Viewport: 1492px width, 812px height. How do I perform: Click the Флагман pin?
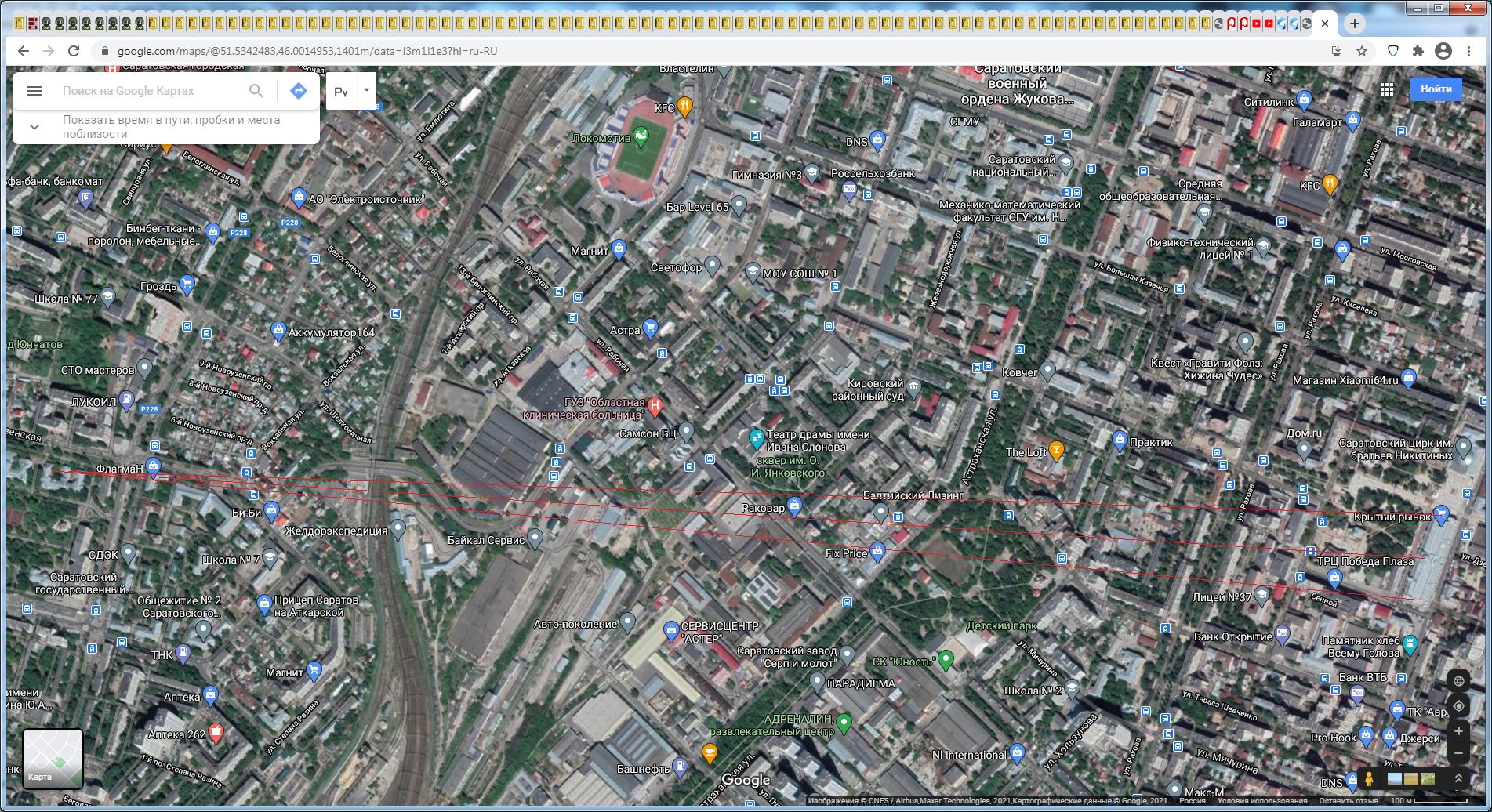[x=153, y=467]
